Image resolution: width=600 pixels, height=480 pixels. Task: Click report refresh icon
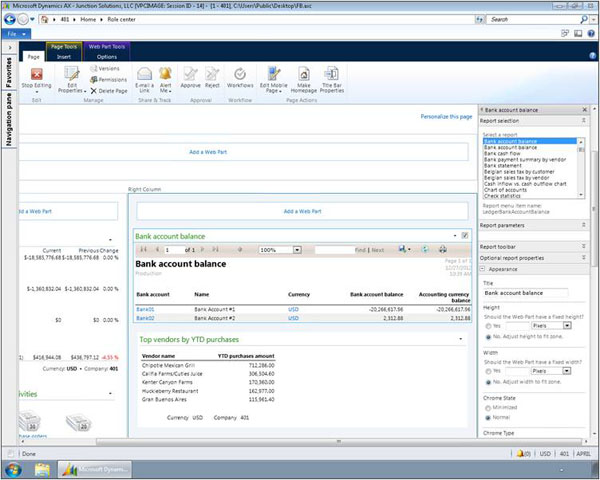pos(425,250)
